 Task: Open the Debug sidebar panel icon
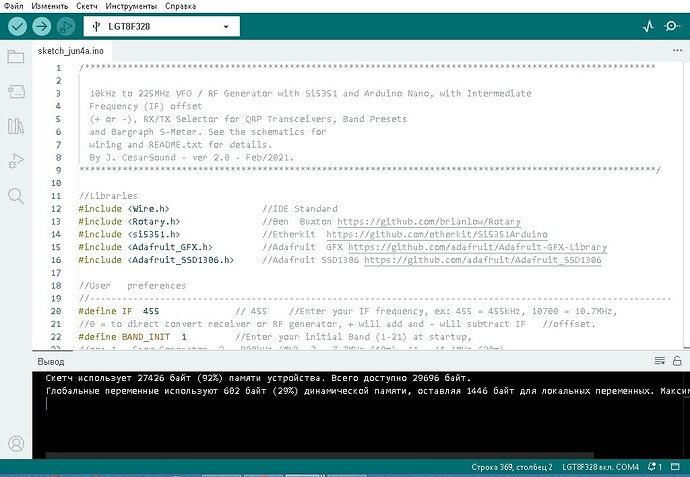(x=16, y=161)
